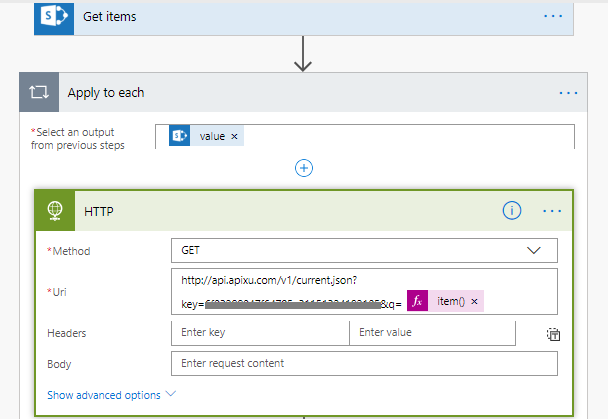Click the plus icon to insert a step

pyautogui.click(x=305, y=168)
